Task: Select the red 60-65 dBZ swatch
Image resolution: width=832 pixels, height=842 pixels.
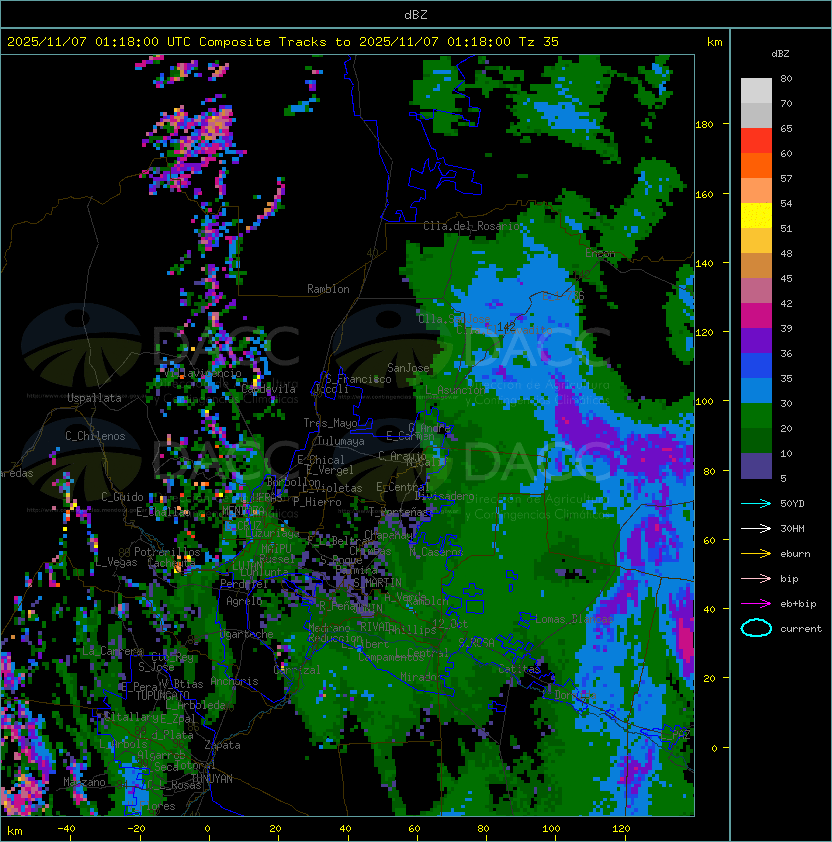Action: pyautogui.click(x=756, y=141)
